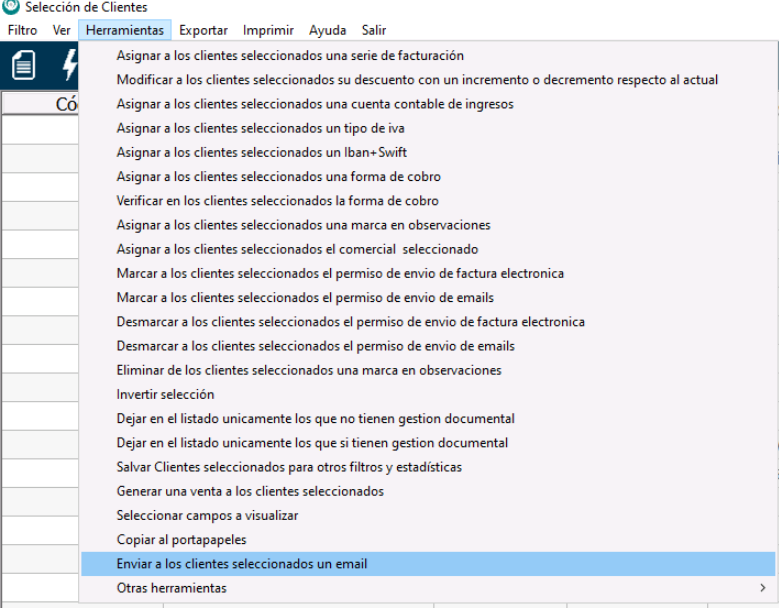
Task: Open the Filtro menu
Action: tap(22, 31)
